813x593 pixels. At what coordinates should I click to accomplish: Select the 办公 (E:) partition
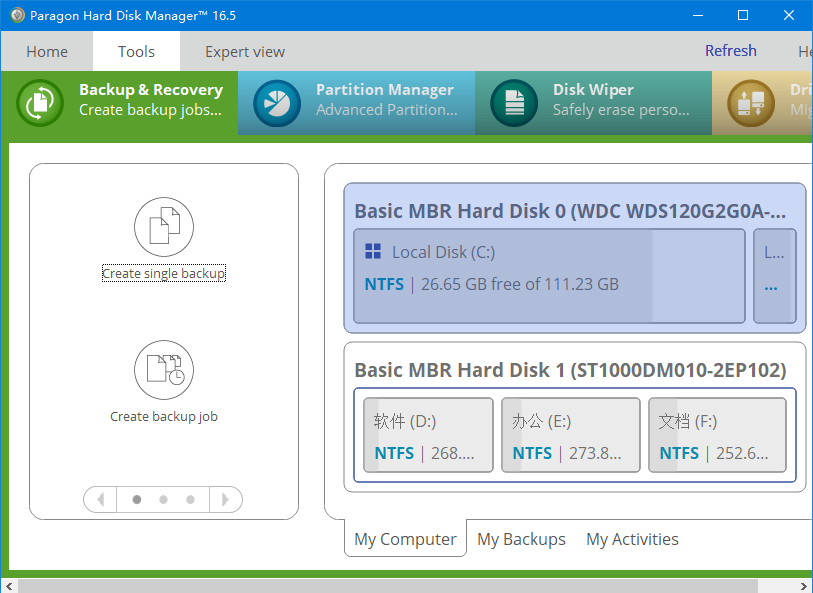pyautogui.click(x=571, y=435)
